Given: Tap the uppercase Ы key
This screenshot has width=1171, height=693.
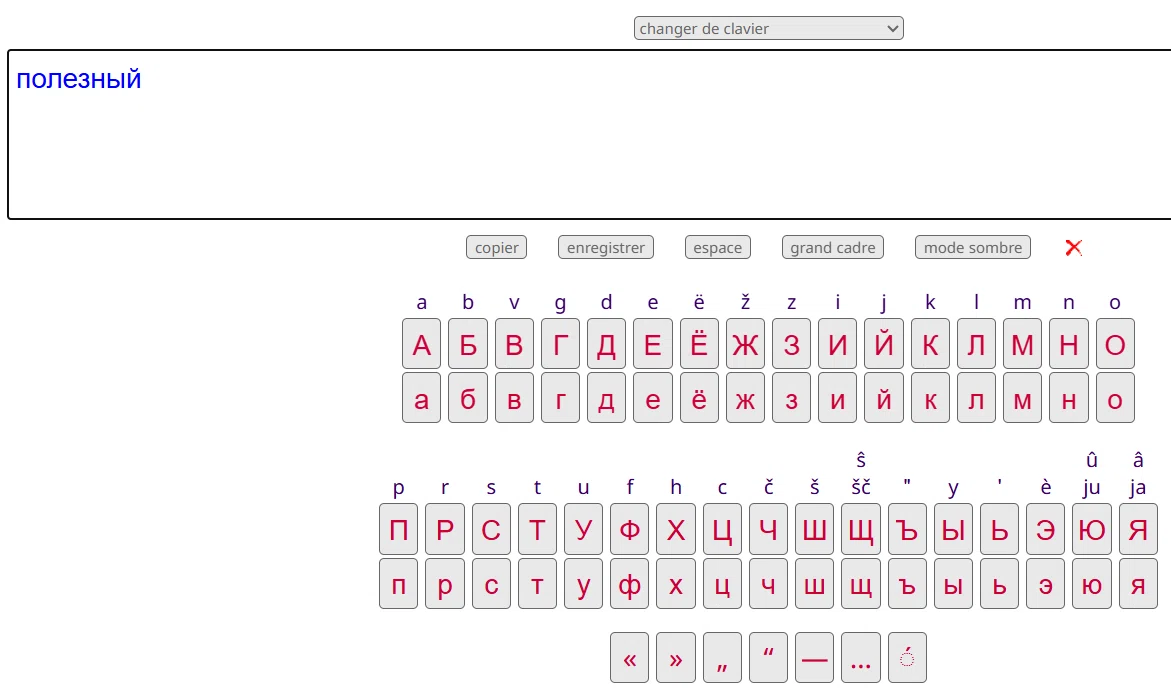Looking at the screenshot, I should point(953,529).
